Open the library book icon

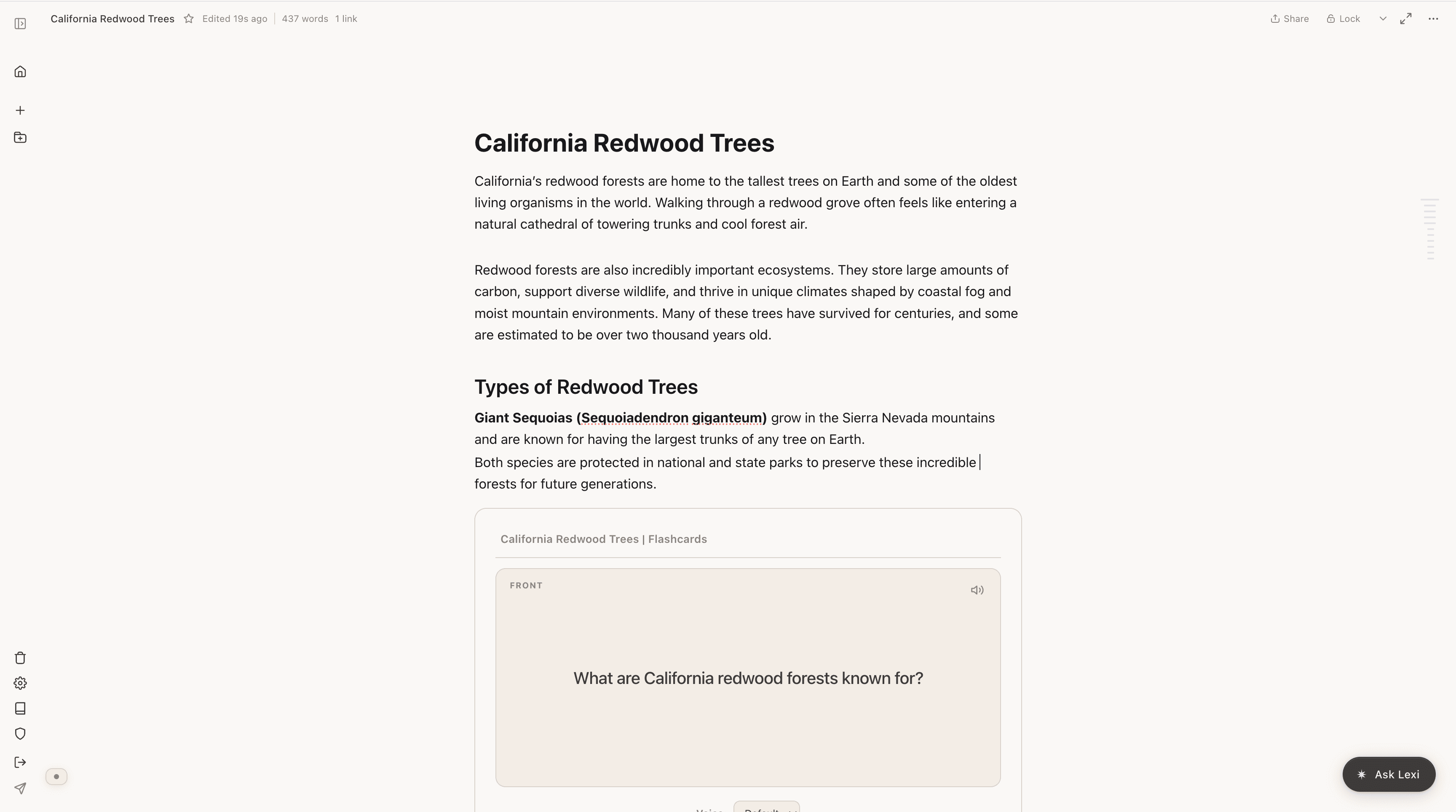20,708
